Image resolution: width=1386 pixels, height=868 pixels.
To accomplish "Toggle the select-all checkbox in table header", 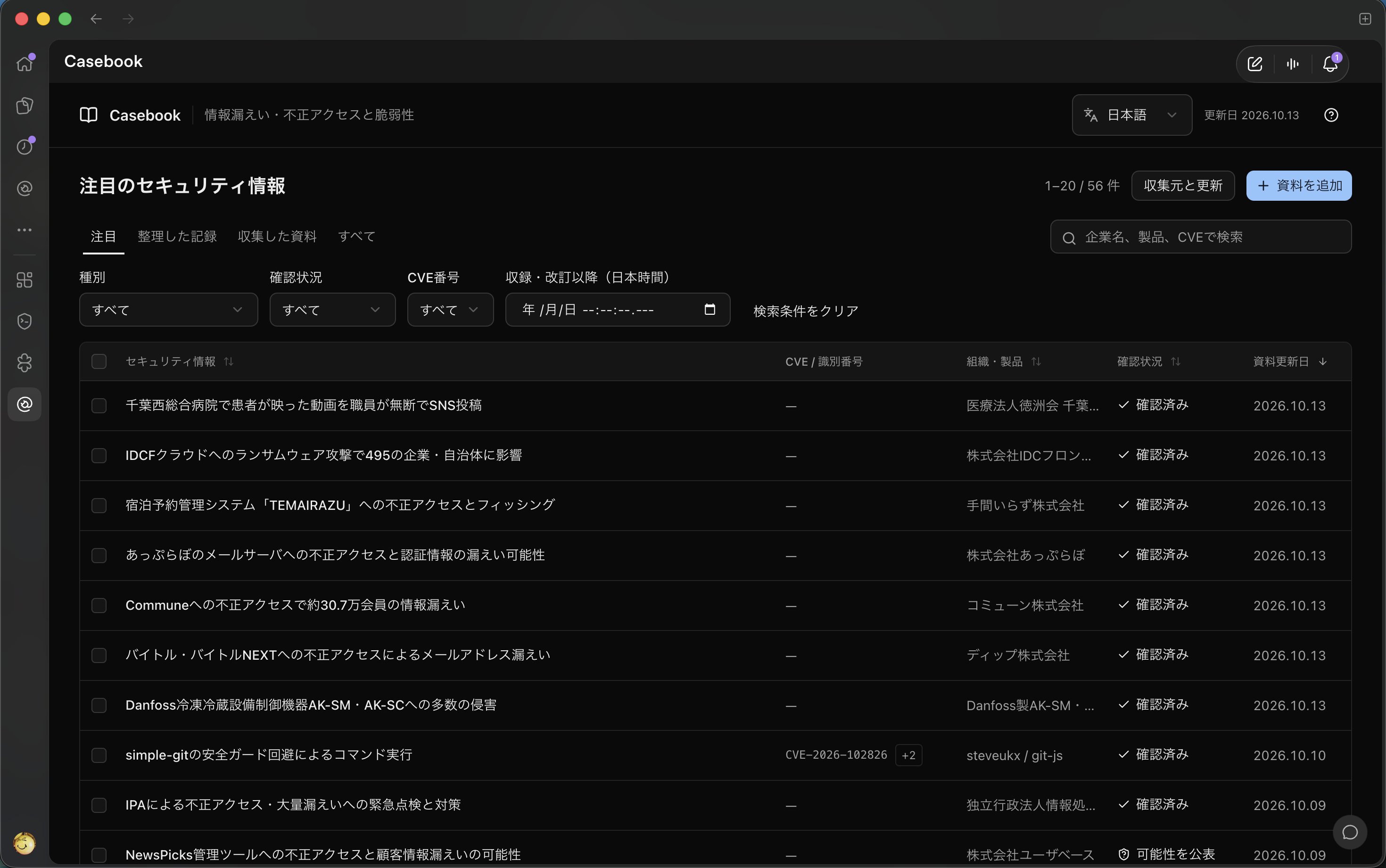I will (99, 361).
